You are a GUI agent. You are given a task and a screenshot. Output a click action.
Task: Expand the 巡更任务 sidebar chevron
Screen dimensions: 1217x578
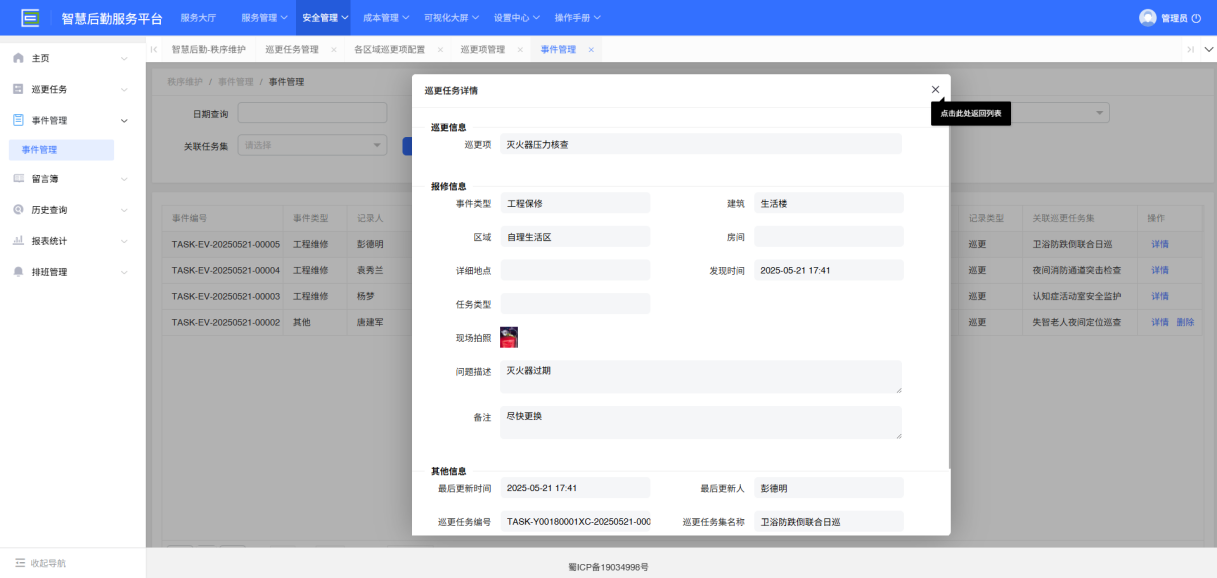pos(124,89)
